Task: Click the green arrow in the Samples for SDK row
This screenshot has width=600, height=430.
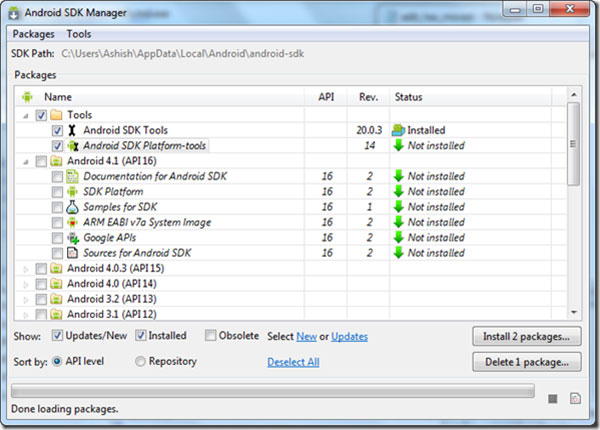Action: coord(399,207)
